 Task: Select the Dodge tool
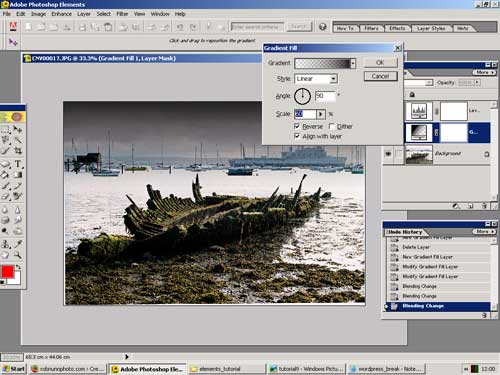coord(5,231)
